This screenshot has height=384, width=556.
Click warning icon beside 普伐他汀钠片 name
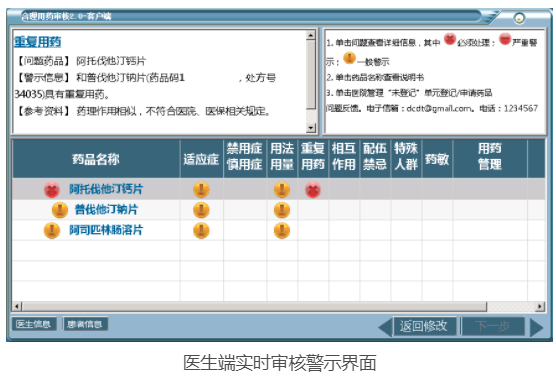pos(60,210)
